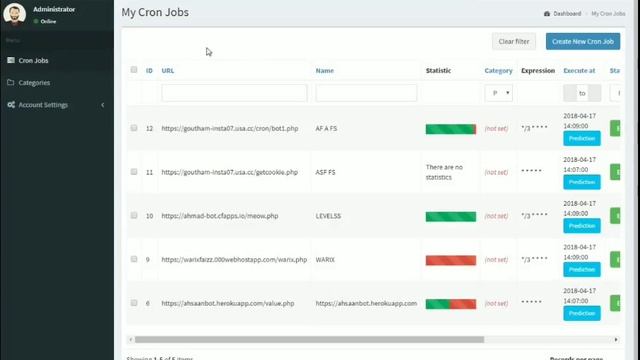Click URL ahmad-bot.cfapps.io/meow.php
The height and width of the screenshot is (360, 640).
click(x=220, y=216)
